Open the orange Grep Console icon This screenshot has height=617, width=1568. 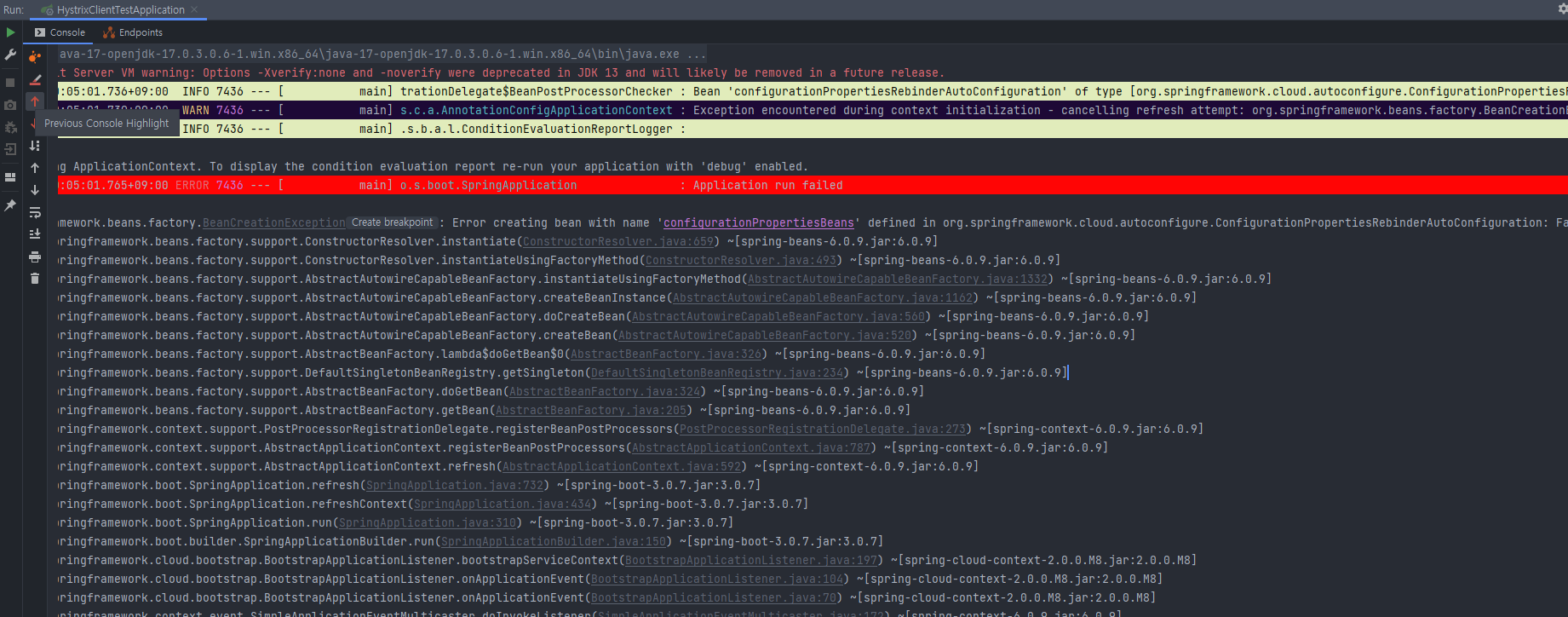pos(35,57)
